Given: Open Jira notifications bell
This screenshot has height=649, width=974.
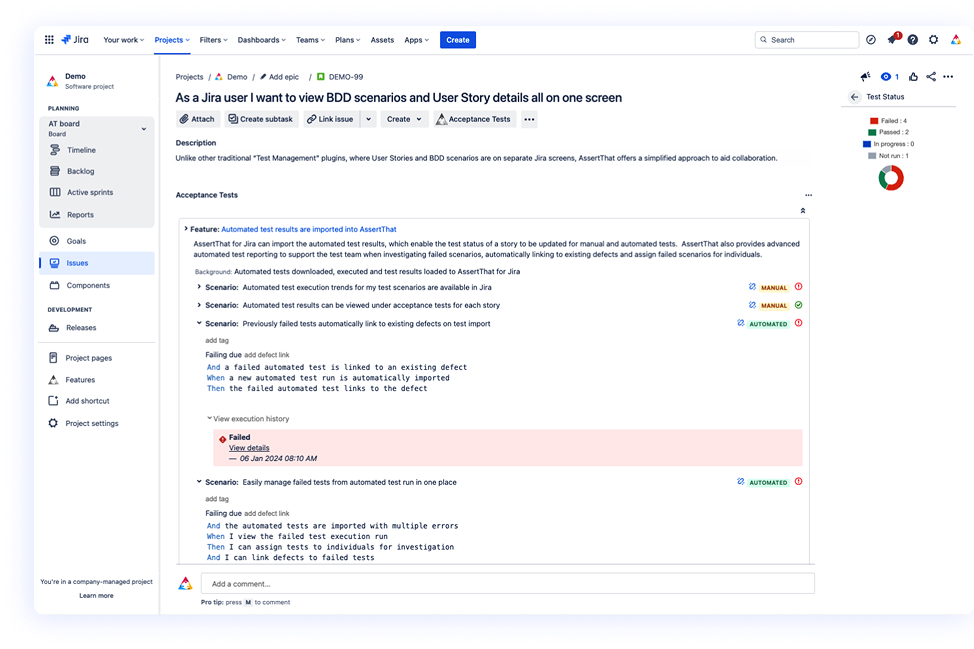Looking at the screenshot, I should tap(892, 39).
